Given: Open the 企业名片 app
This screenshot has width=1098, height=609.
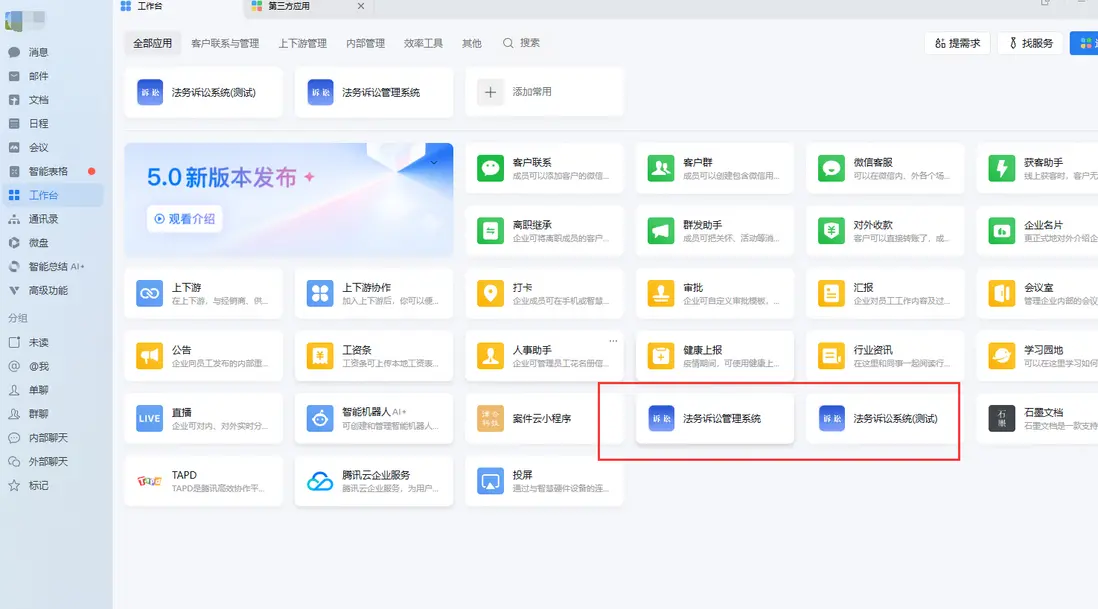Looking at the screenshot, I should pos(1037,231).
